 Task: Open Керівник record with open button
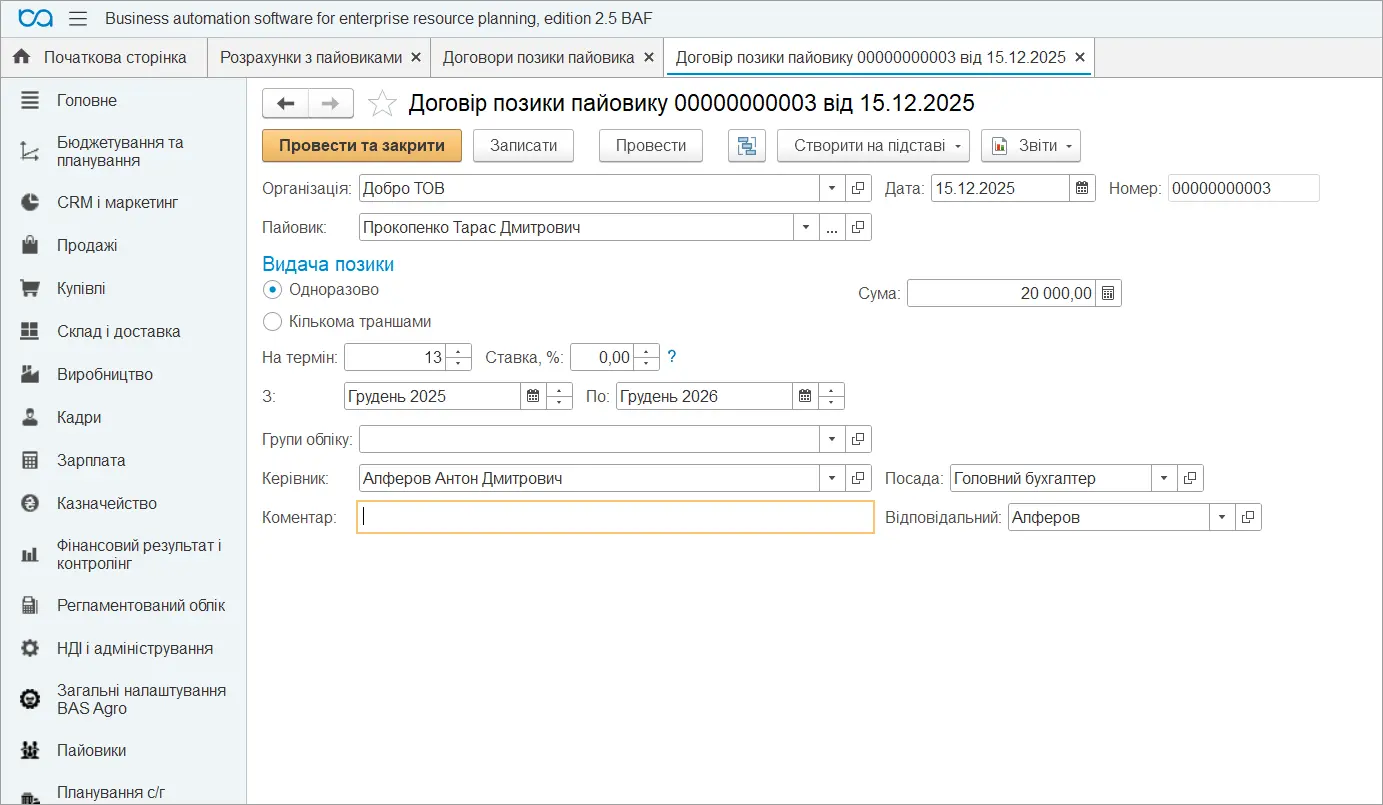(x=859, y=478)
